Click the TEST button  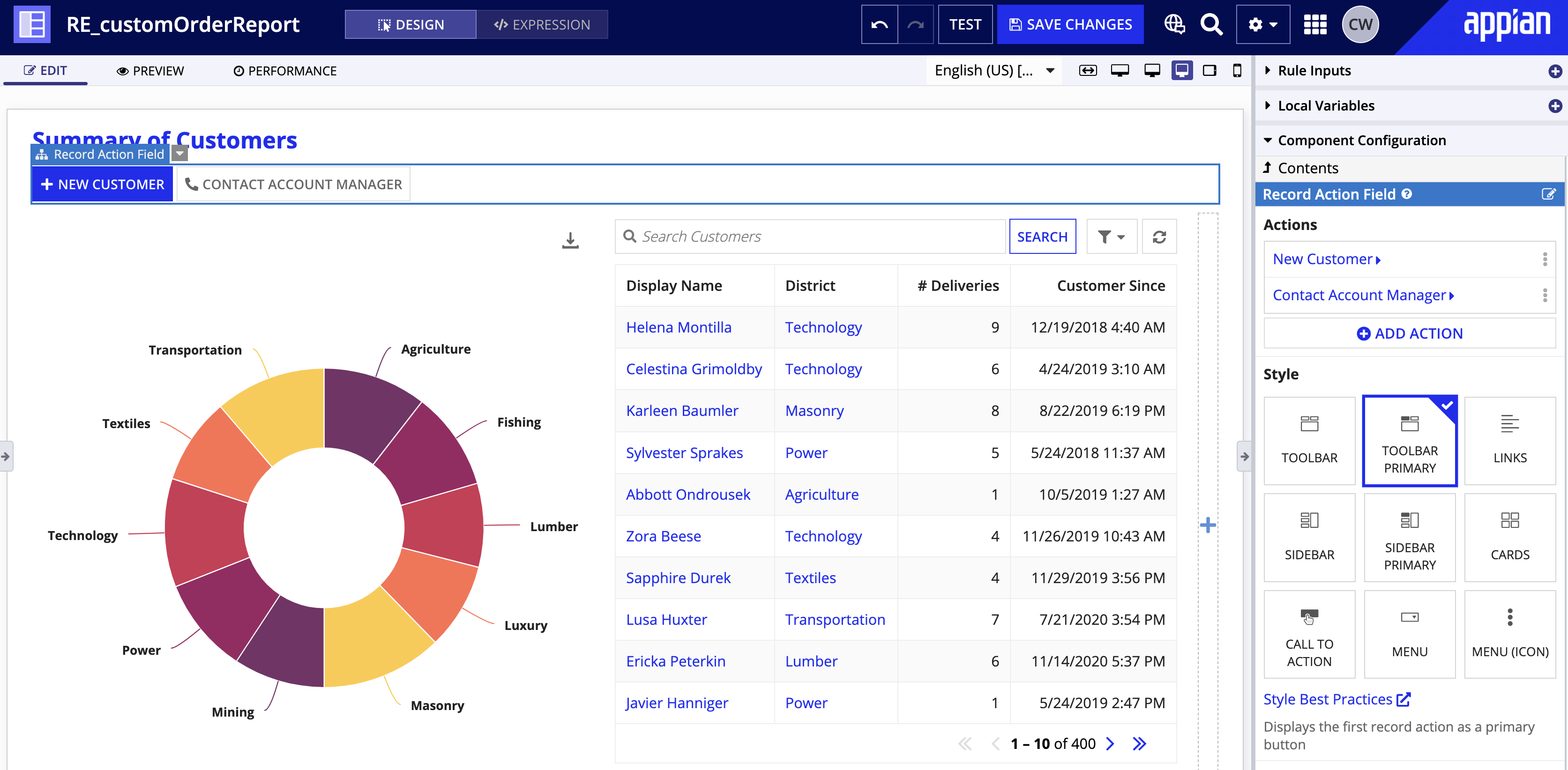(965, 24)
